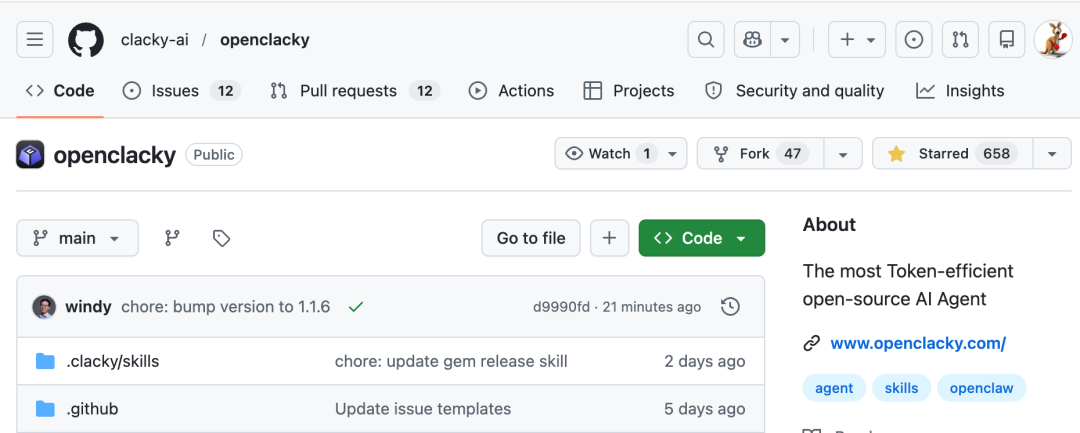Open 'chore: update gem release skill' commit

point(451,361)
